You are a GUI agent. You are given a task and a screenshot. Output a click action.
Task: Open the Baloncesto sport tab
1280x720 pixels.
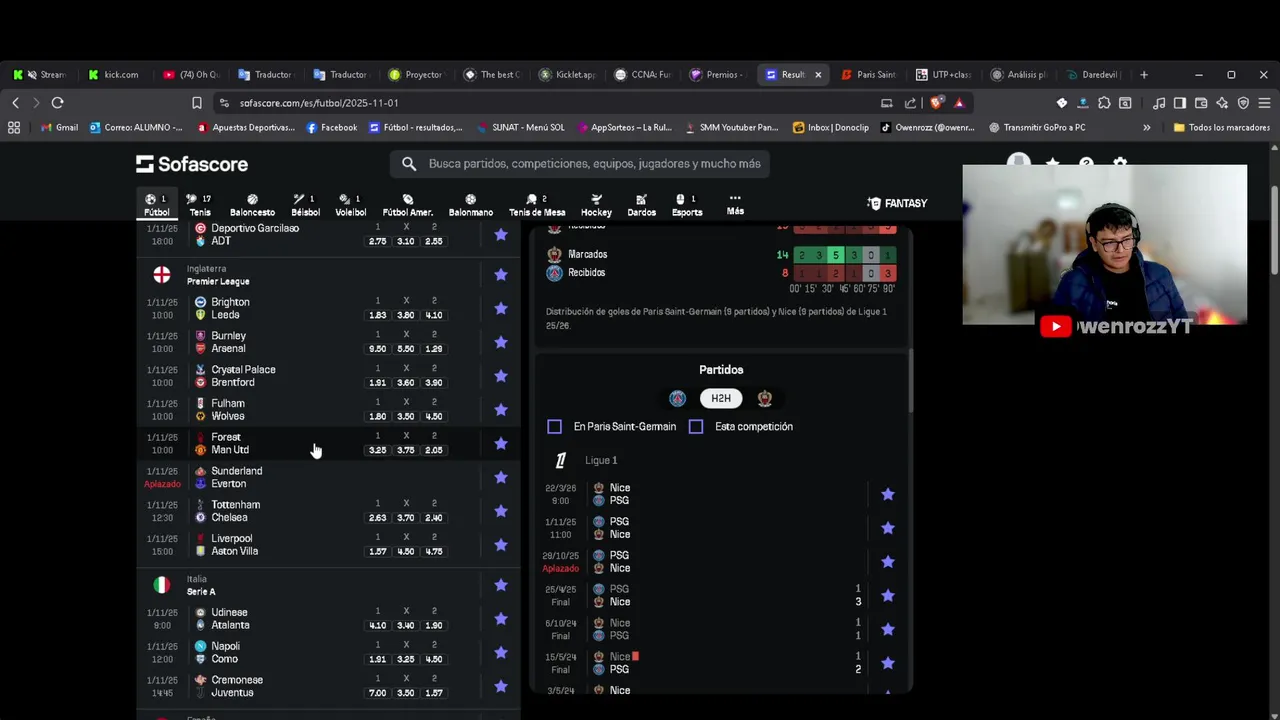click(x=252, y=205)
